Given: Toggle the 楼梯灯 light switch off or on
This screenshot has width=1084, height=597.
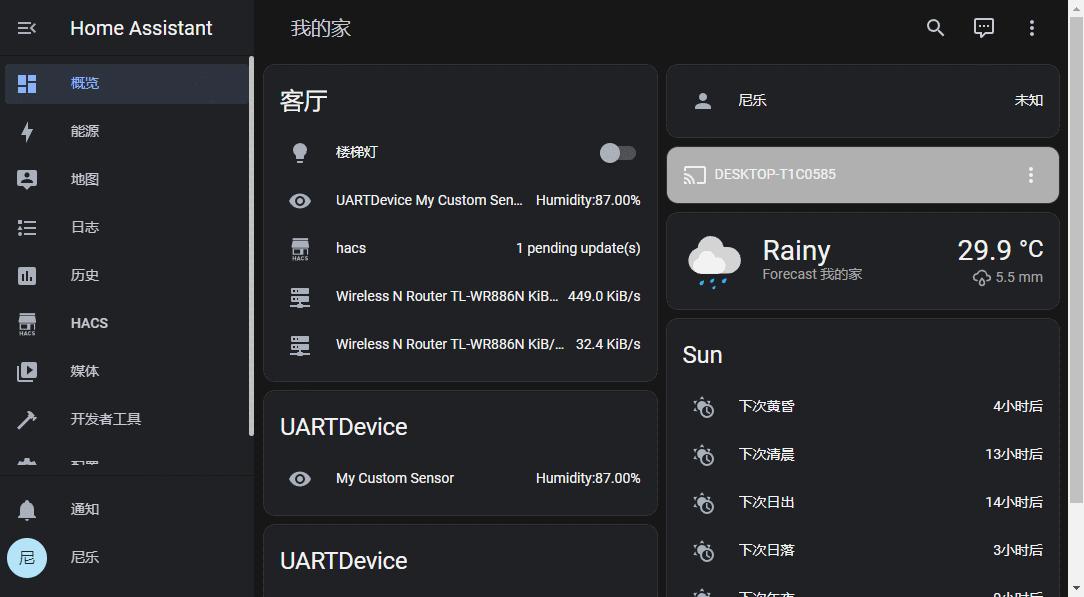Looking at the screenshot, I should pyautogui.click(x=617, y=152).
